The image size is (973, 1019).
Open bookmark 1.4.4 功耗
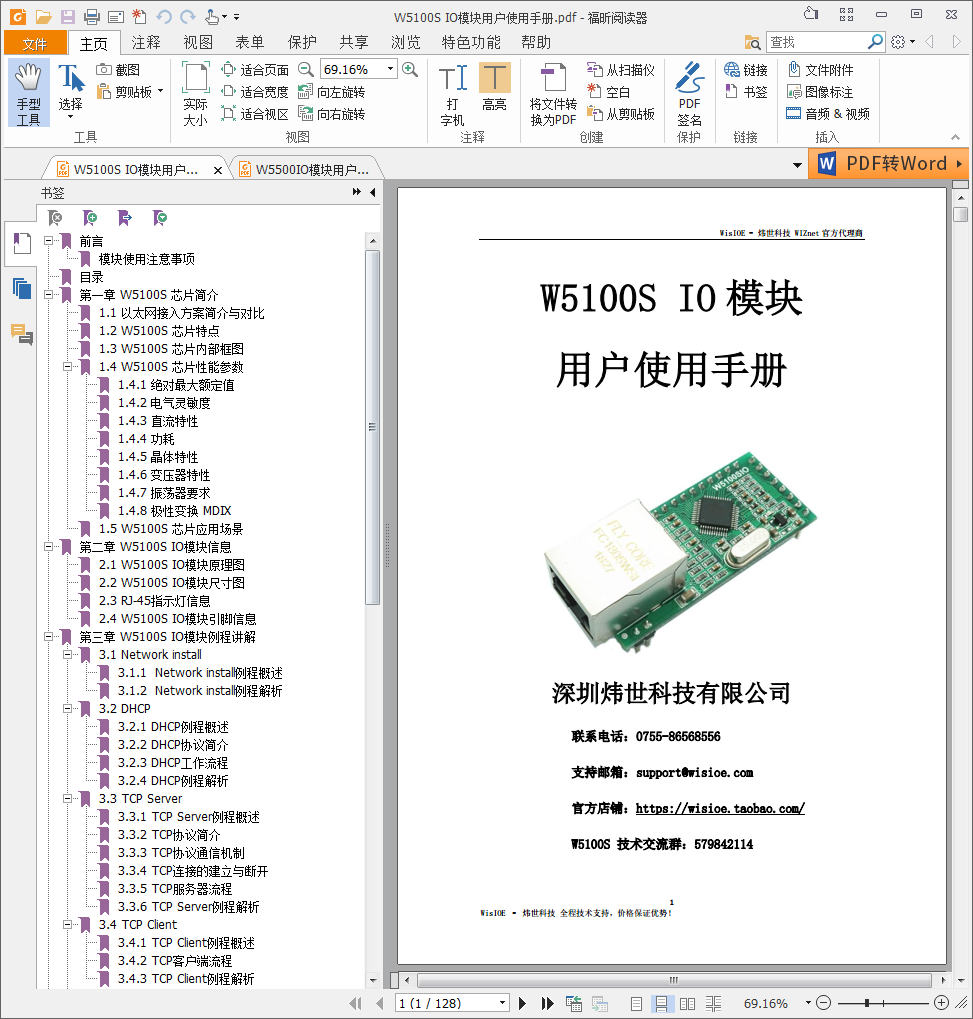146,439
